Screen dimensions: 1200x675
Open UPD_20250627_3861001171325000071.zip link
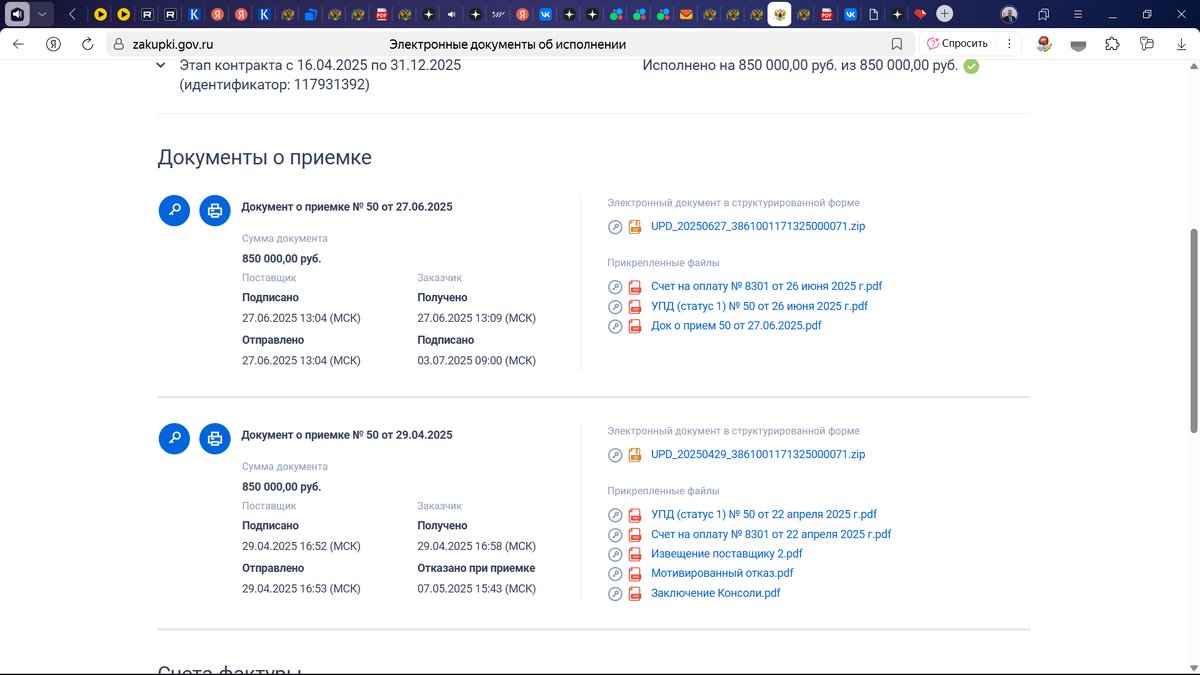pyautogui.click(x=758, y=227)
